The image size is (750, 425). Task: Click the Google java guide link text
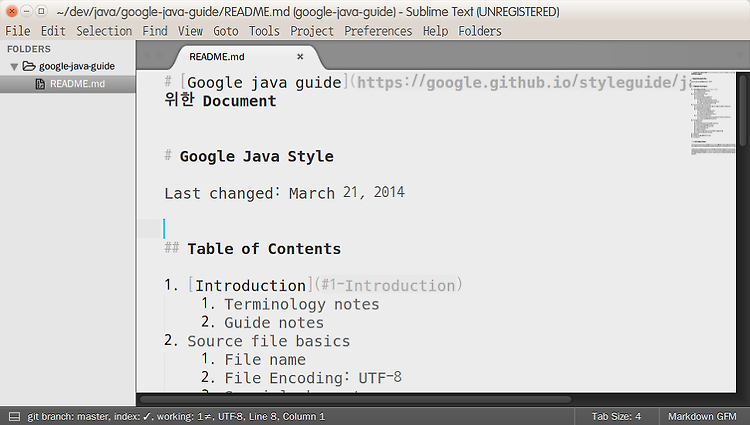pos(264,83)
